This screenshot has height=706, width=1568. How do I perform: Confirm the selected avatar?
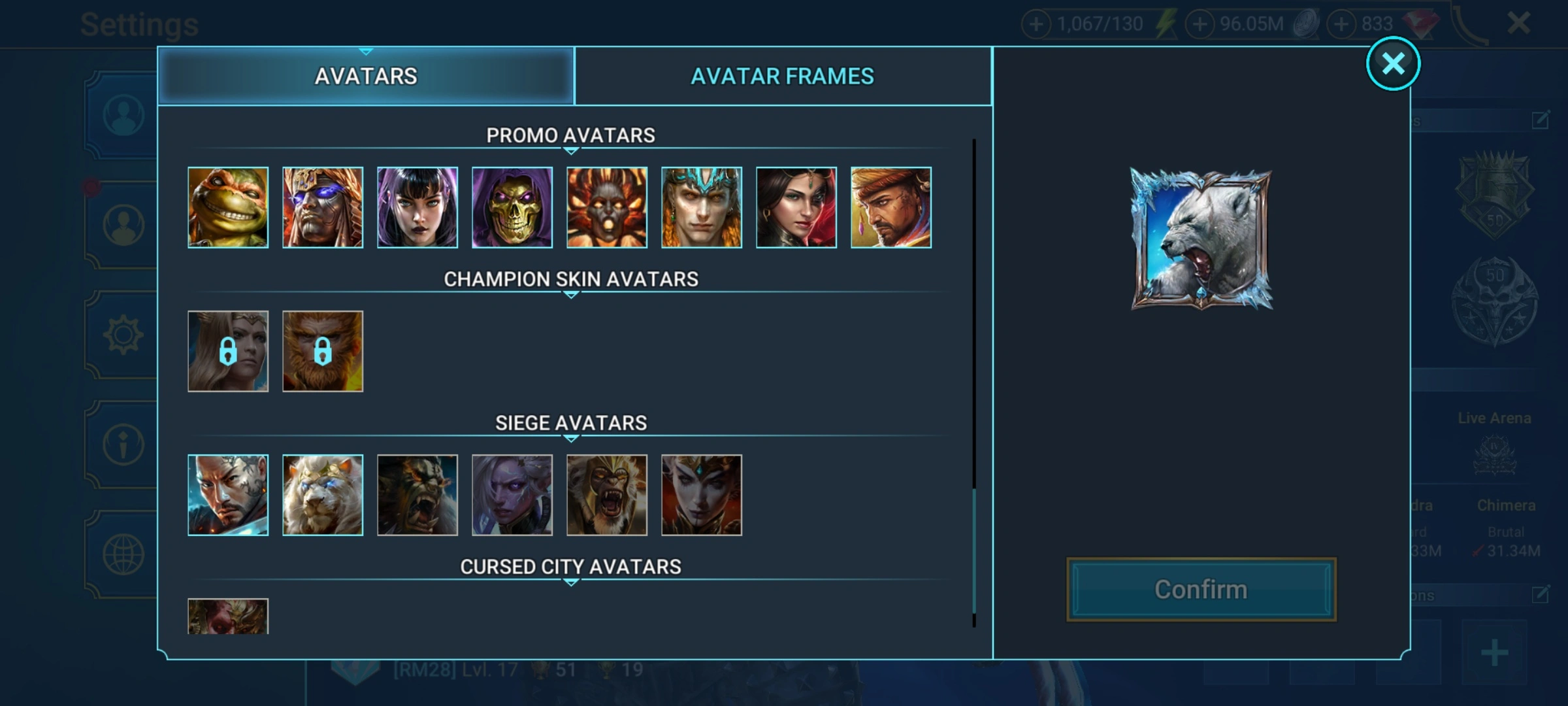(1201, 590)
